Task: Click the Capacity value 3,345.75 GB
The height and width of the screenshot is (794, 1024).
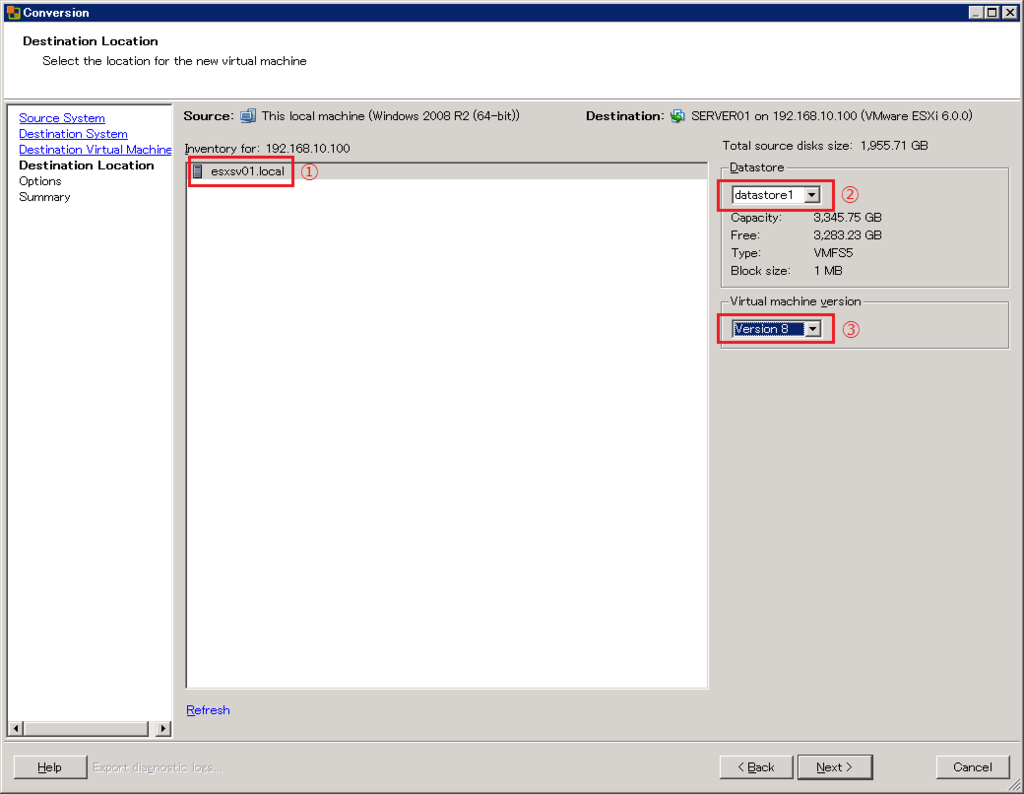Action: tap(847, 217)
